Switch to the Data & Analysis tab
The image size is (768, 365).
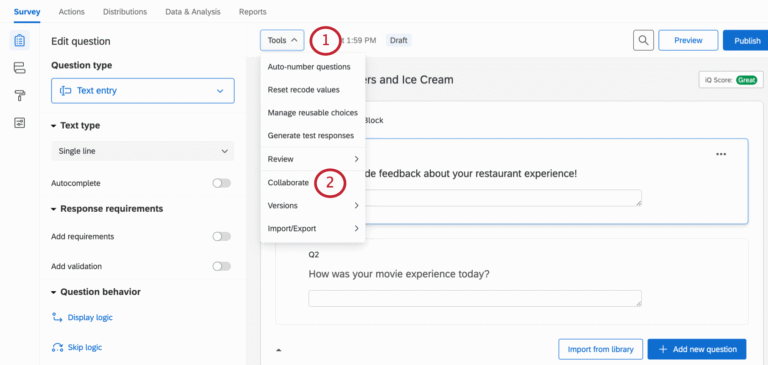[x=193, y=12]
